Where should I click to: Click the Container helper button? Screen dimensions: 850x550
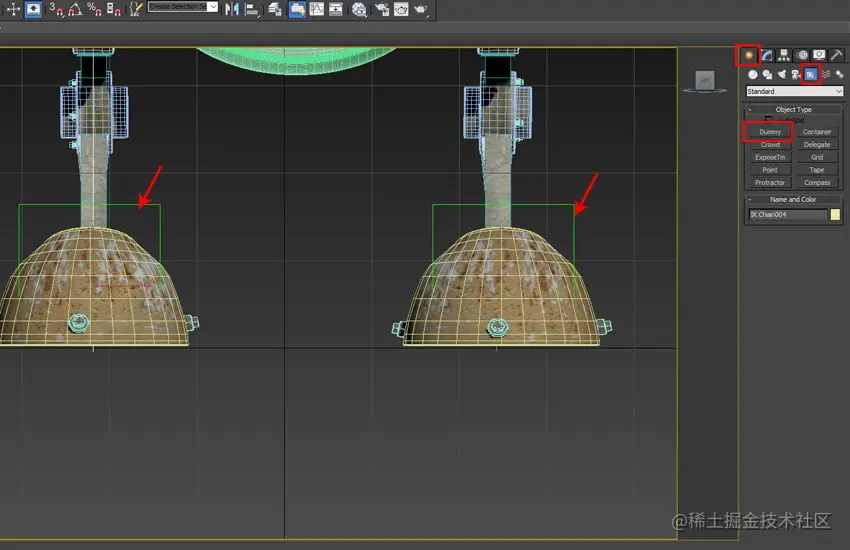817,132
